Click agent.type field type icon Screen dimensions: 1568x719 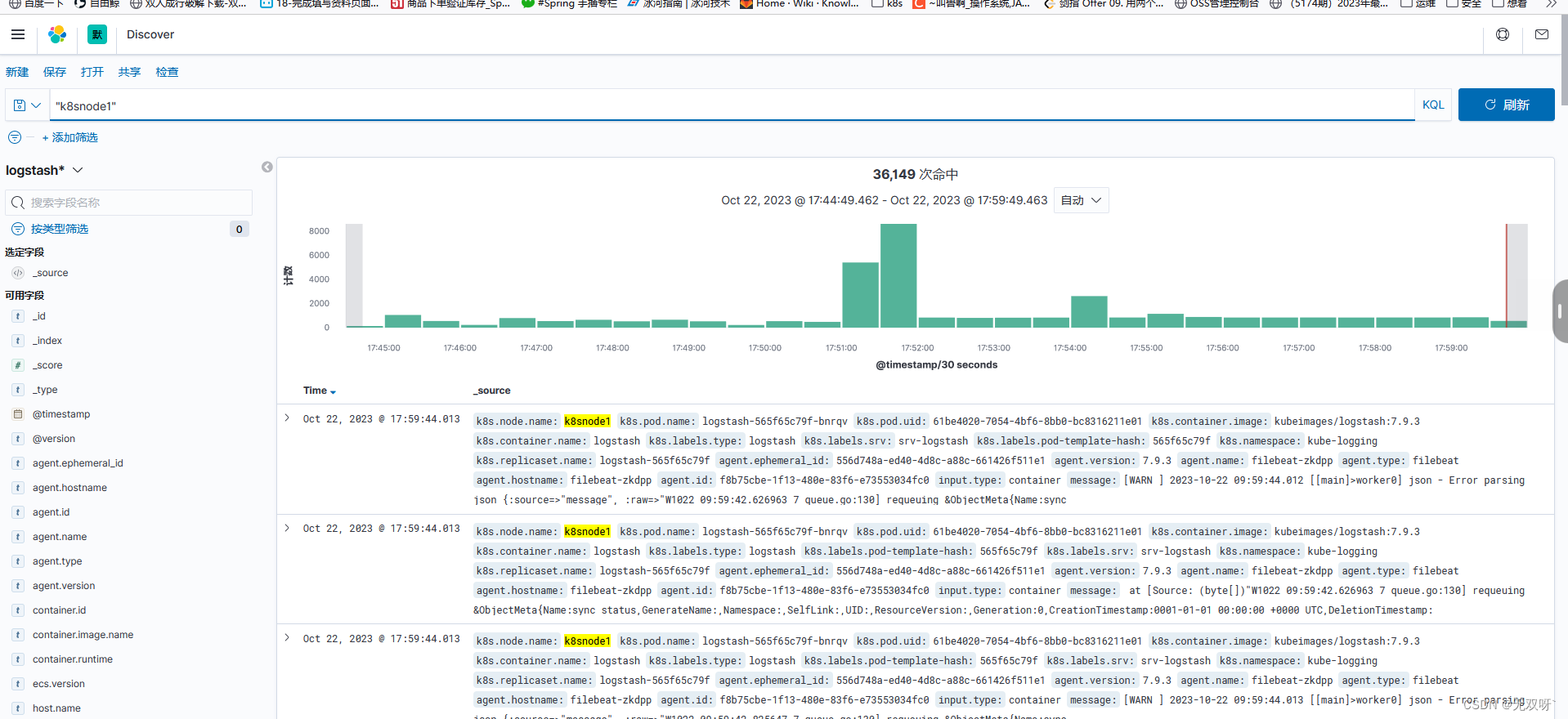[18, 561]
